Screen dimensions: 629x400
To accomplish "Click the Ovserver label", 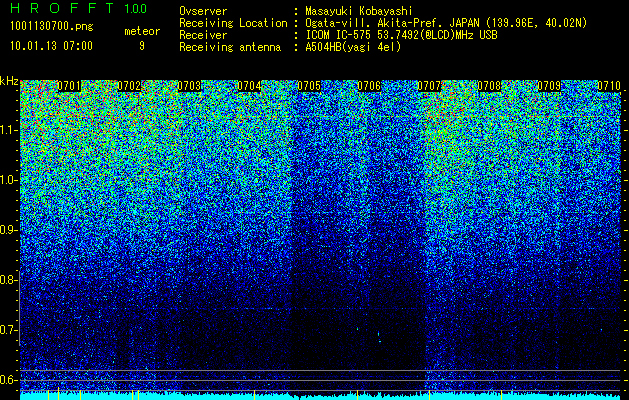I will 203,11.
